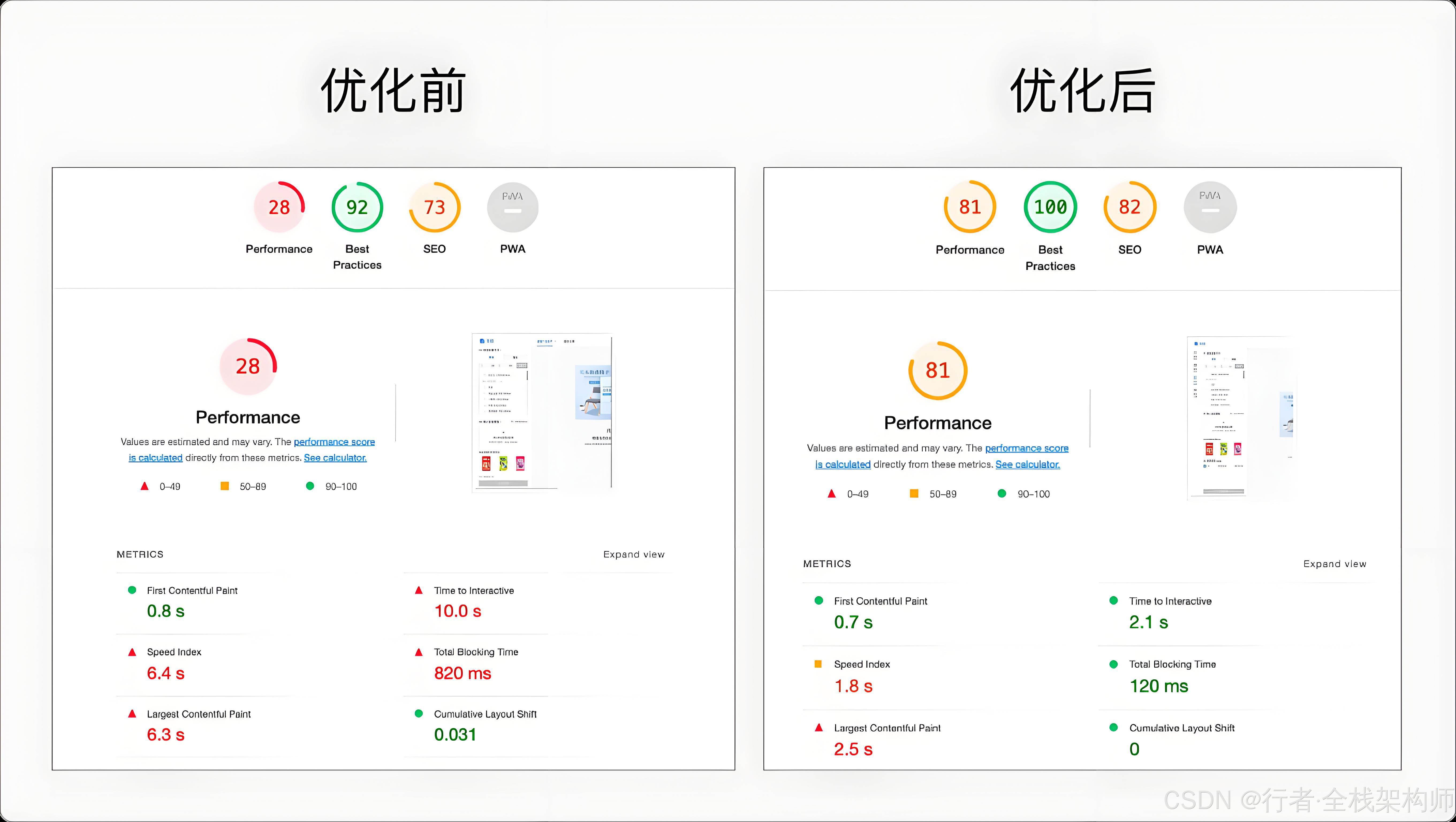This screenshot has height=822, width=1456.
Task: Click the red triangle next to 'Largest Contentful Paint' in 优化后
Action: click(x=818, y=728)
